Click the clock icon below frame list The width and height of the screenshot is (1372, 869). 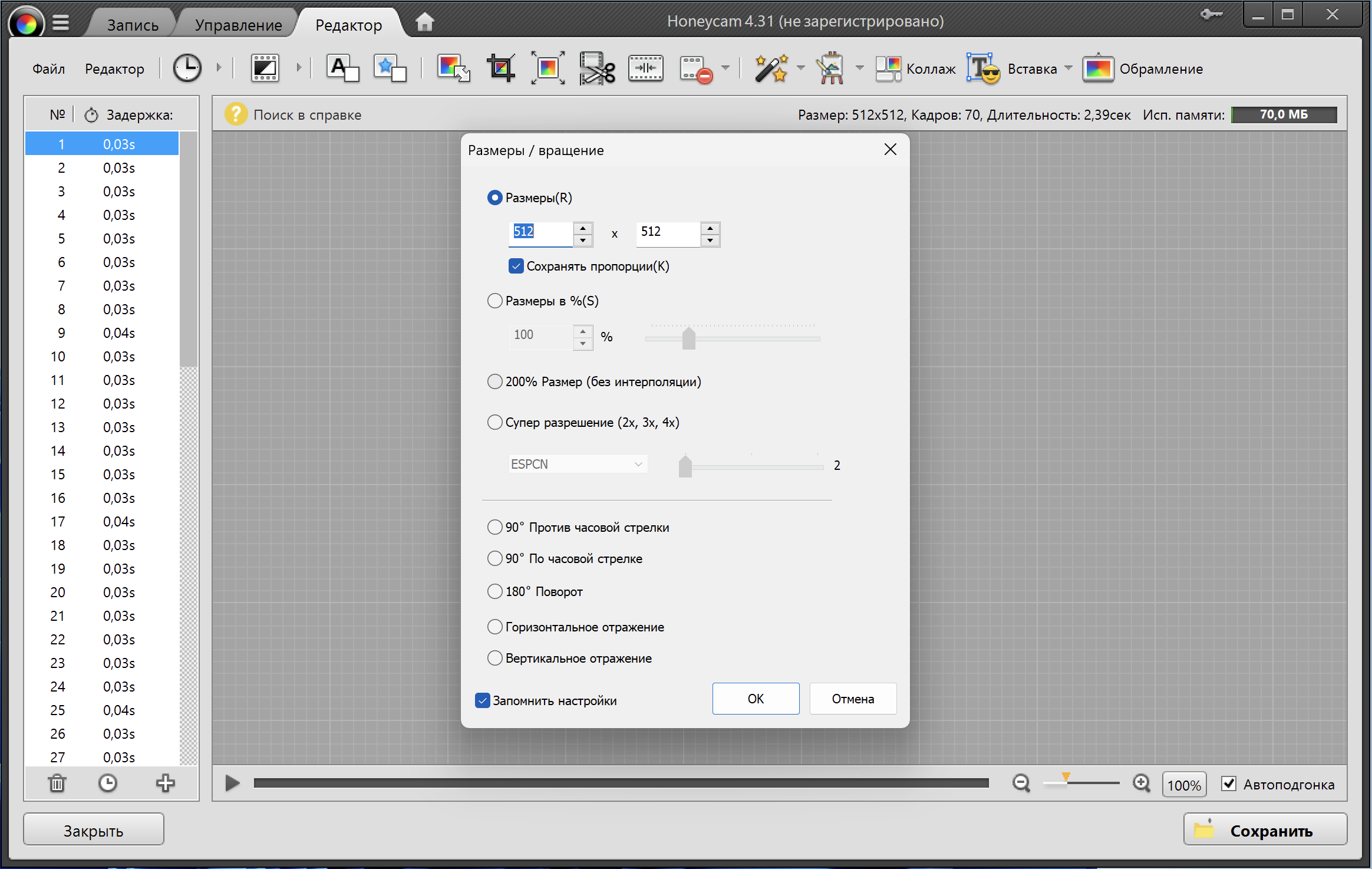pyautogui.click(x=107, y=784)
